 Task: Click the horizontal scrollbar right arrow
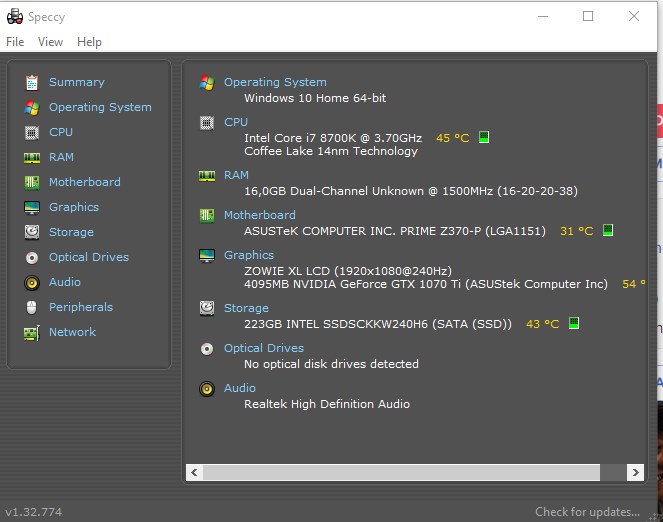pos(636,472)
